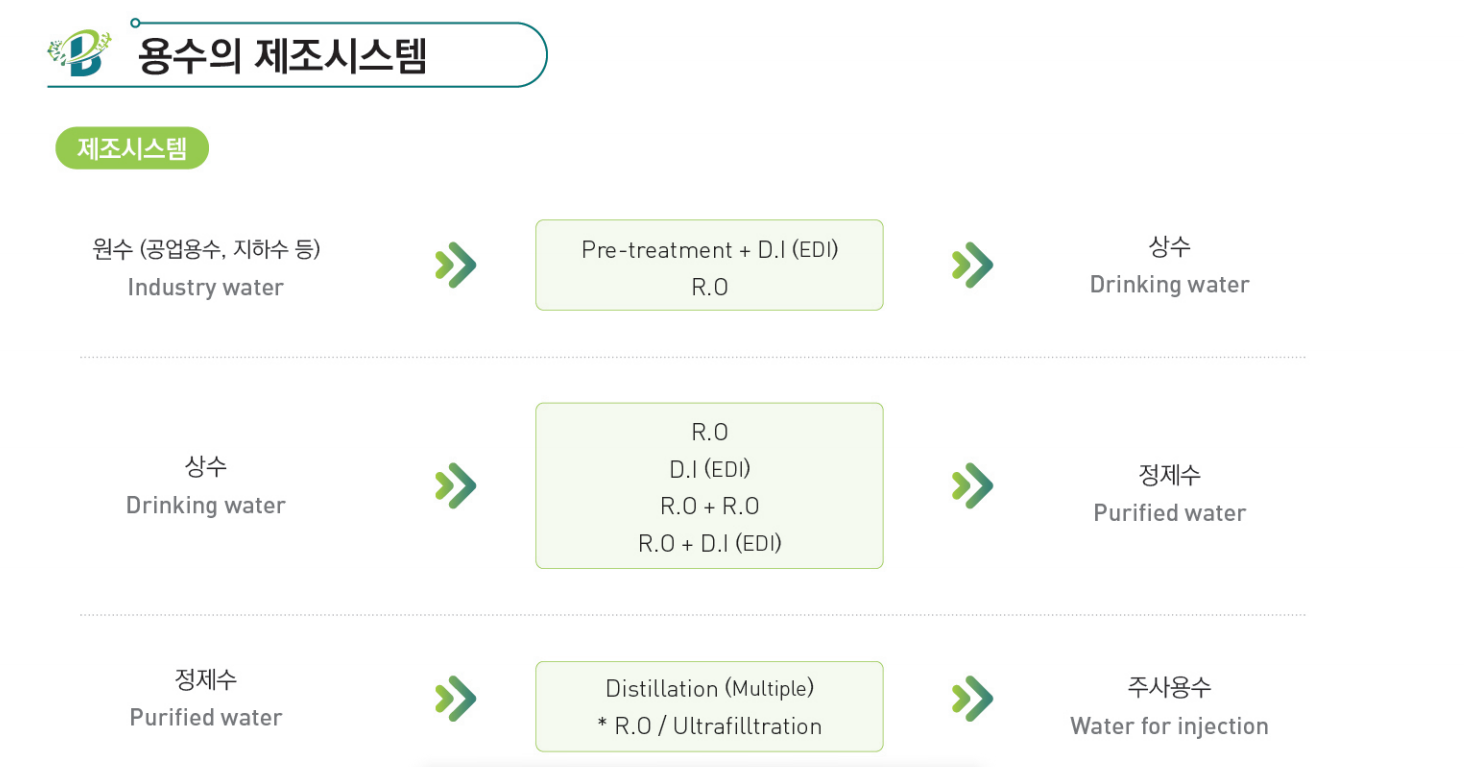The image size is (1464, 767).
Task: Click arrow icon after left Drinking water
Action: click(456, 485)
